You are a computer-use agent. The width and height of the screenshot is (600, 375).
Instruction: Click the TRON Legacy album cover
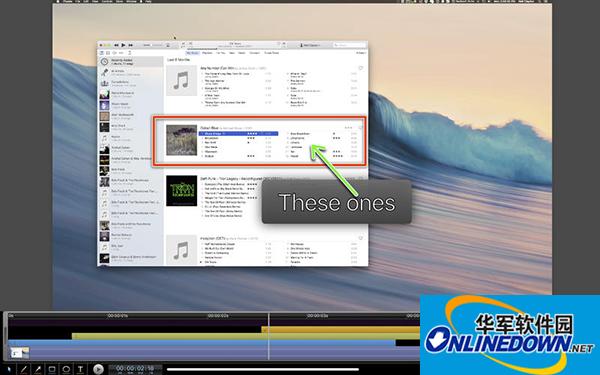181,191
